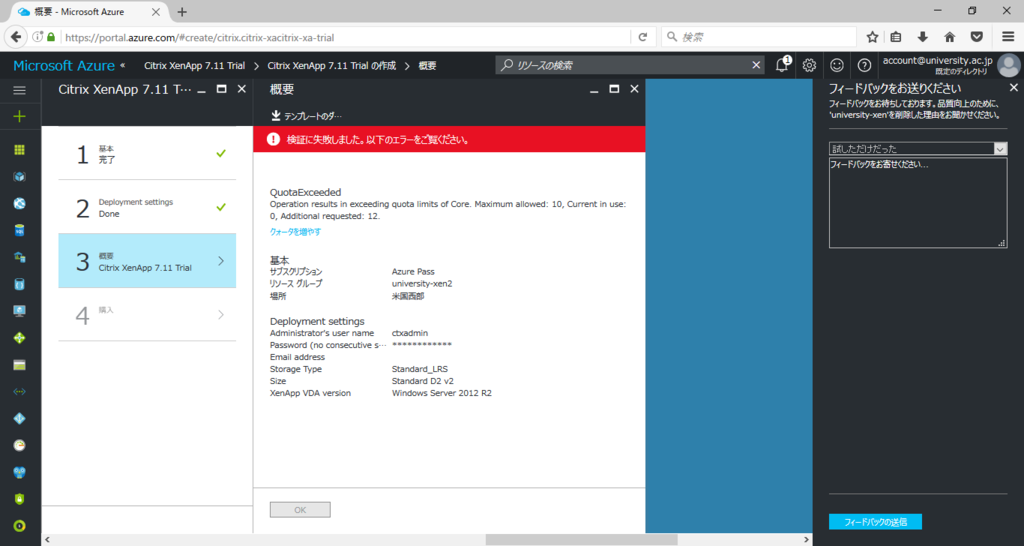Click the horizontal scrollbar thumb

tap(581, 539)
